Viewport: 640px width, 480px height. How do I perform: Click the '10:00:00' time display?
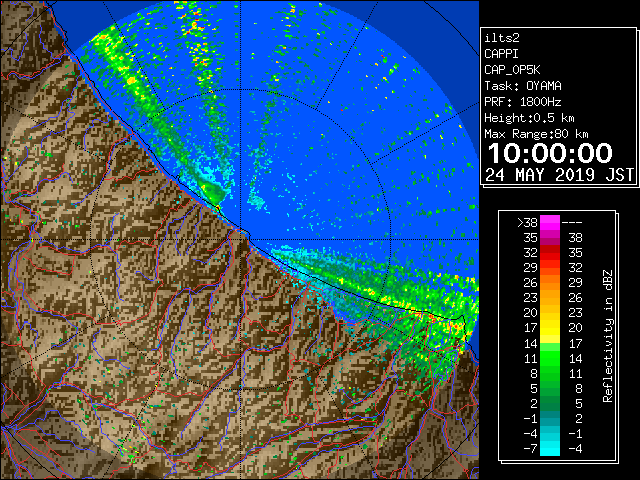[550, 153]
